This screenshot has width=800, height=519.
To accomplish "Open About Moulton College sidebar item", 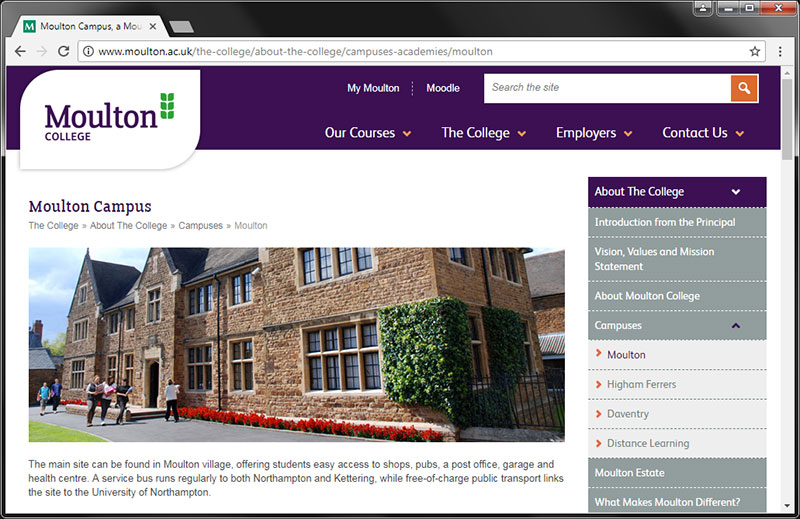I will [x=677, y=296].
